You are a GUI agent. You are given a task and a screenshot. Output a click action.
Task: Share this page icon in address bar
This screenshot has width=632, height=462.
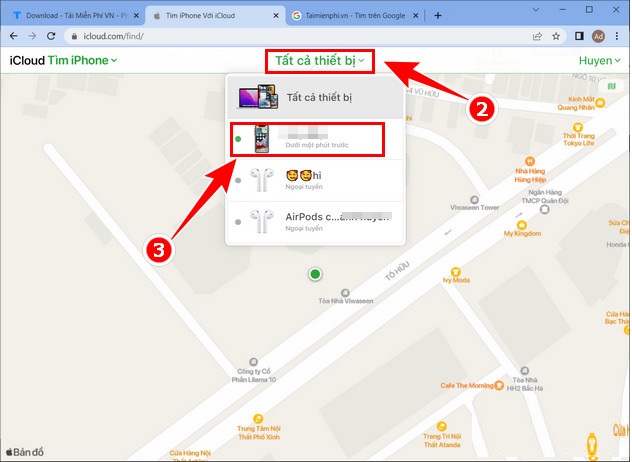(537, 36)
